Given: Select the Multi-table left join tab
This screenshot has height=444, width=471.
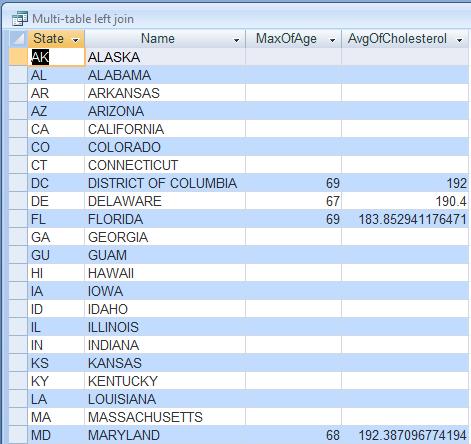Looking at the screenshot, I should [83, 19].
